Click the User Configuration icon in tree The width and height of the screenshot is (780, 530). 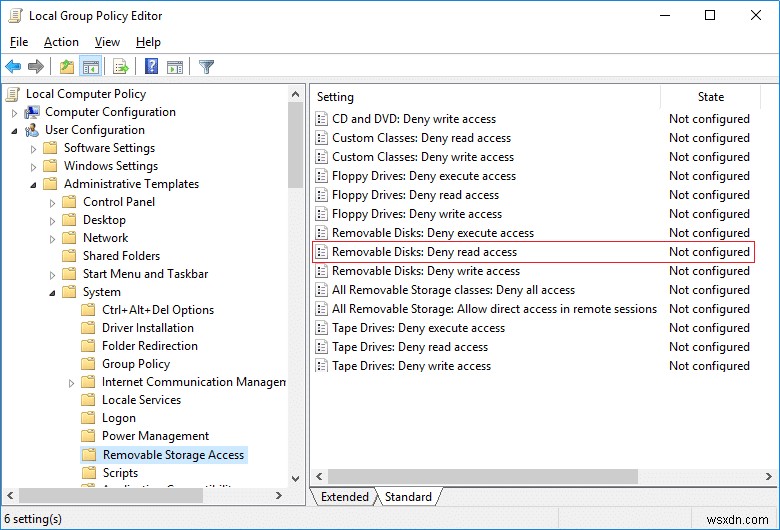[x=32, y=130]
